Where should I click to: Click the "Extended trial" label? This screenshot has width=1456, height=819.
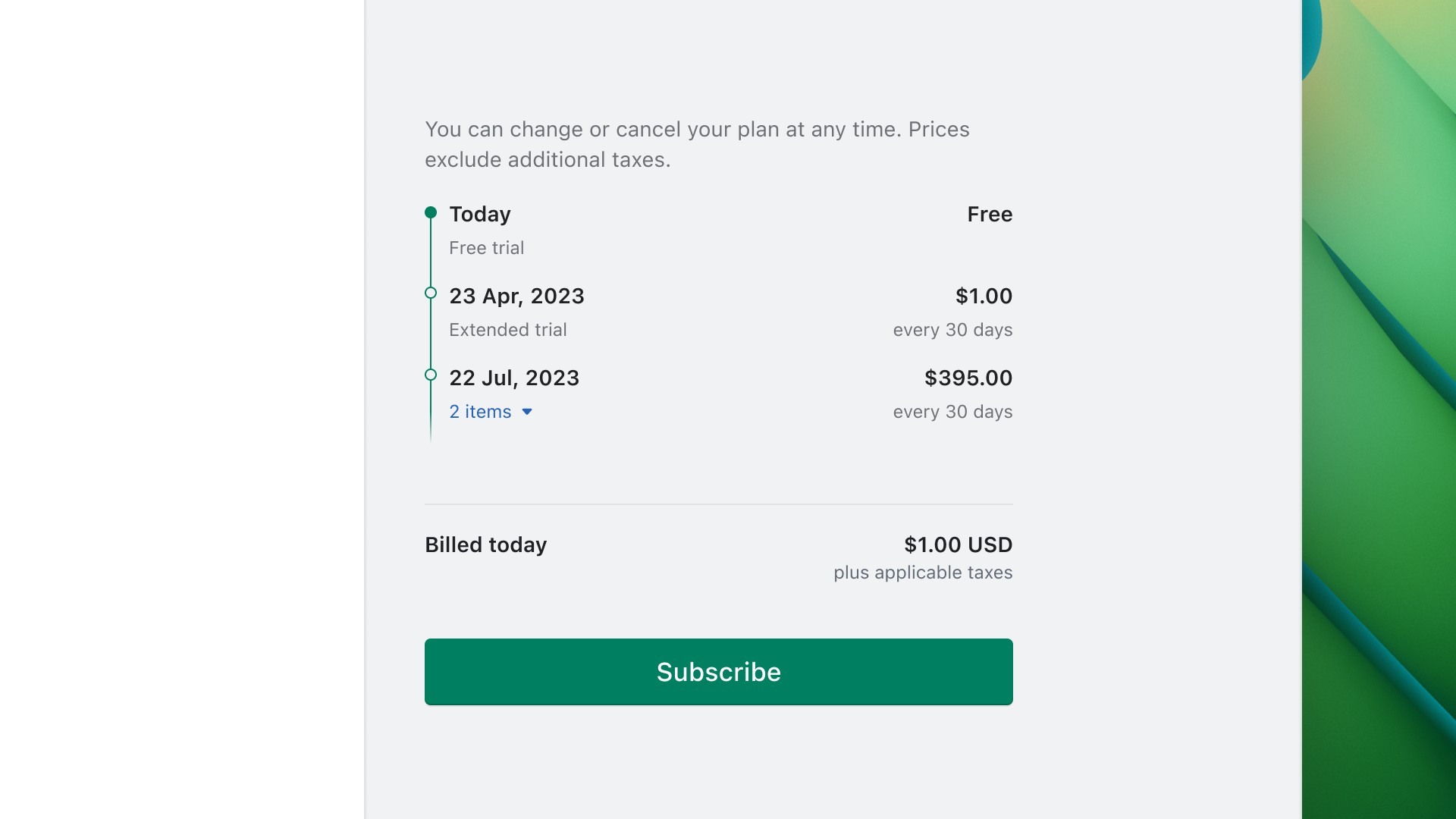(x=507, y=330)
